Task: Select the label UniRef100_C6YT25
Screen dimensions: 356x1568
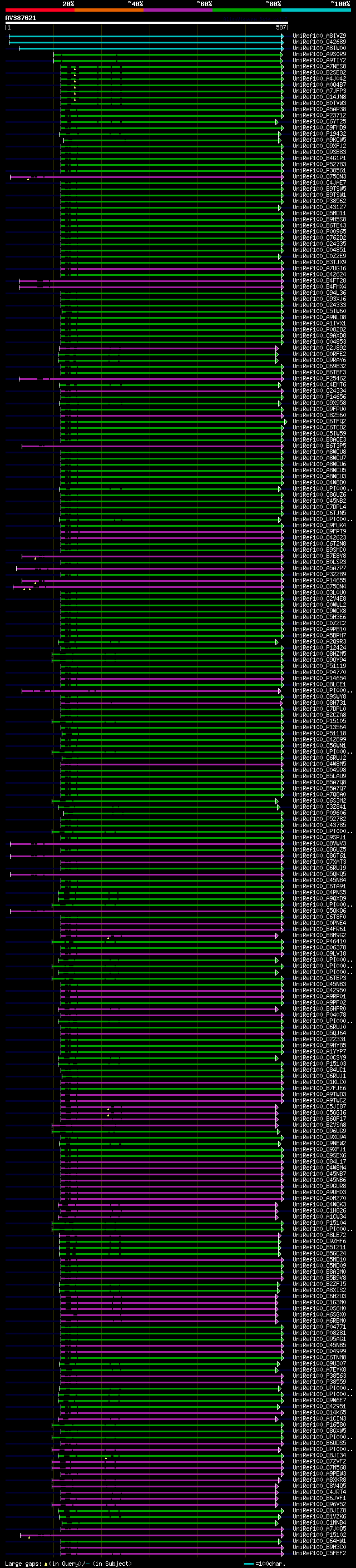Action: click(x=319, y=121)
